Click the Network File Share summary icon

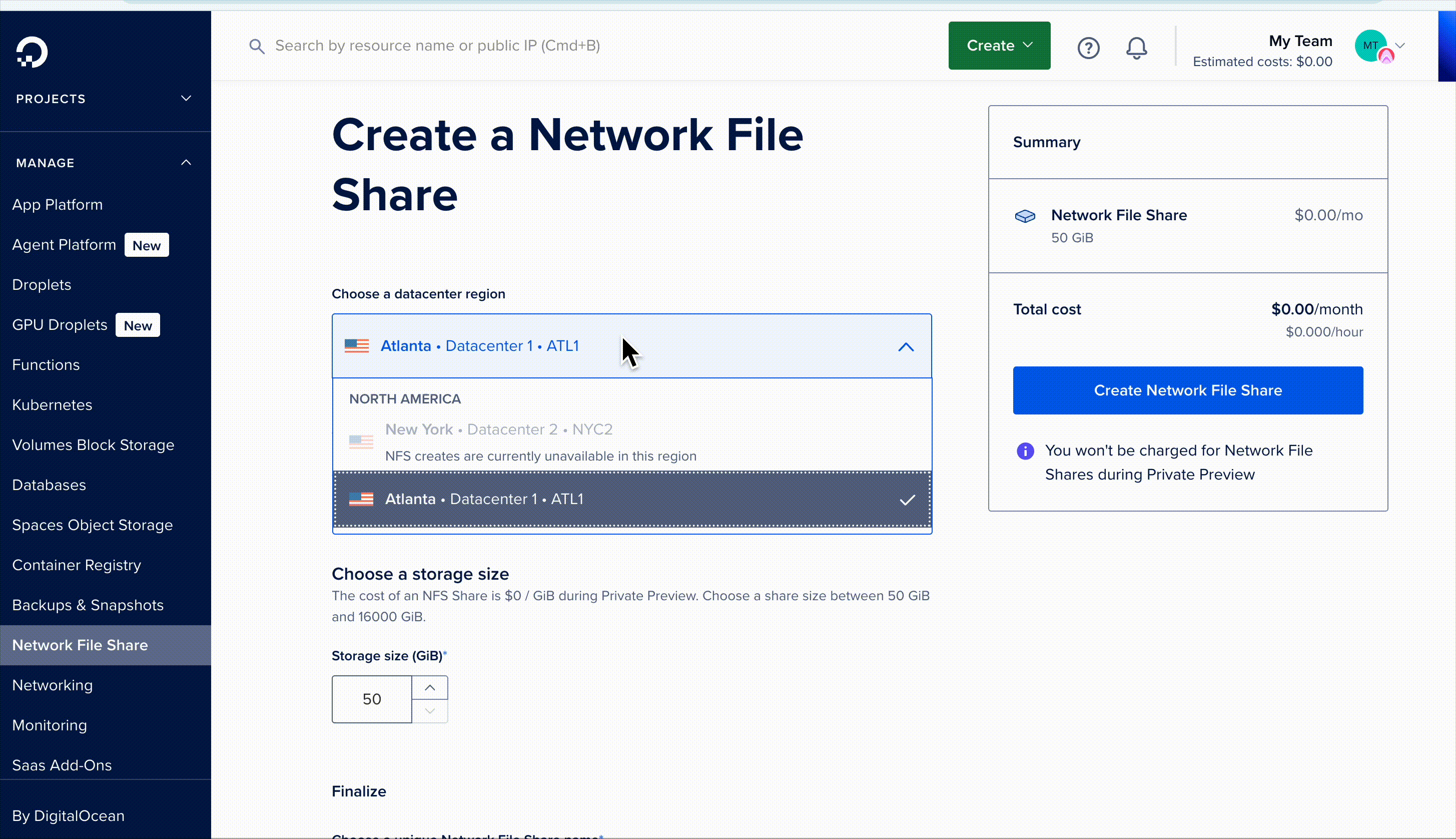1025,216
